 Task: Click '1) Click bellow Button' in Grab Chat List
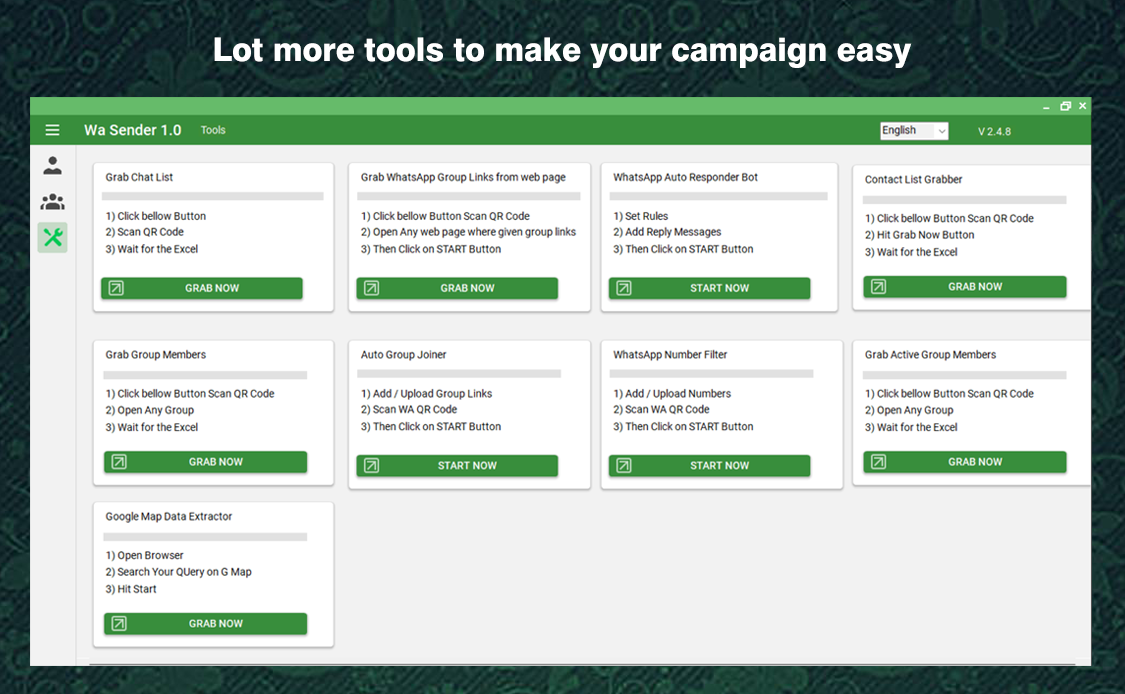[156, 216]
